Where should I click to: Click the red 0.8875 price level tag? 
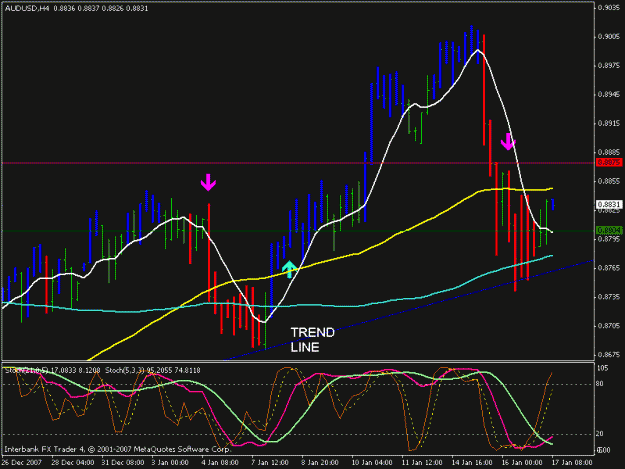[609, 163]
